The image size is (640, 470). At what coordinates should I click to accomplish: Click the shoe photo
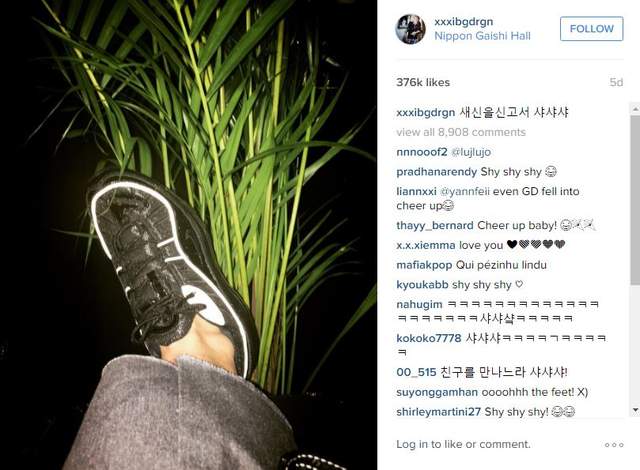[189, 235]
